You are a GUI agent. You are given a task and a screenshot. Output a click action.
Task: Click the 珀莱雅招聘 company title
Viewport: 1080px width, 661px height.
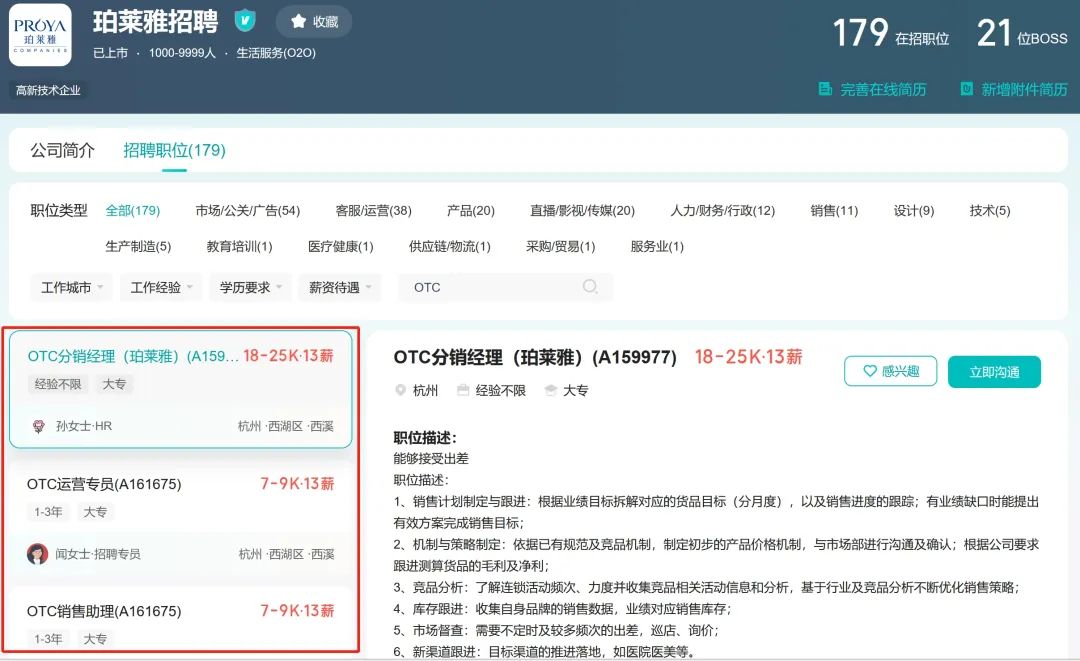(156, 21)
